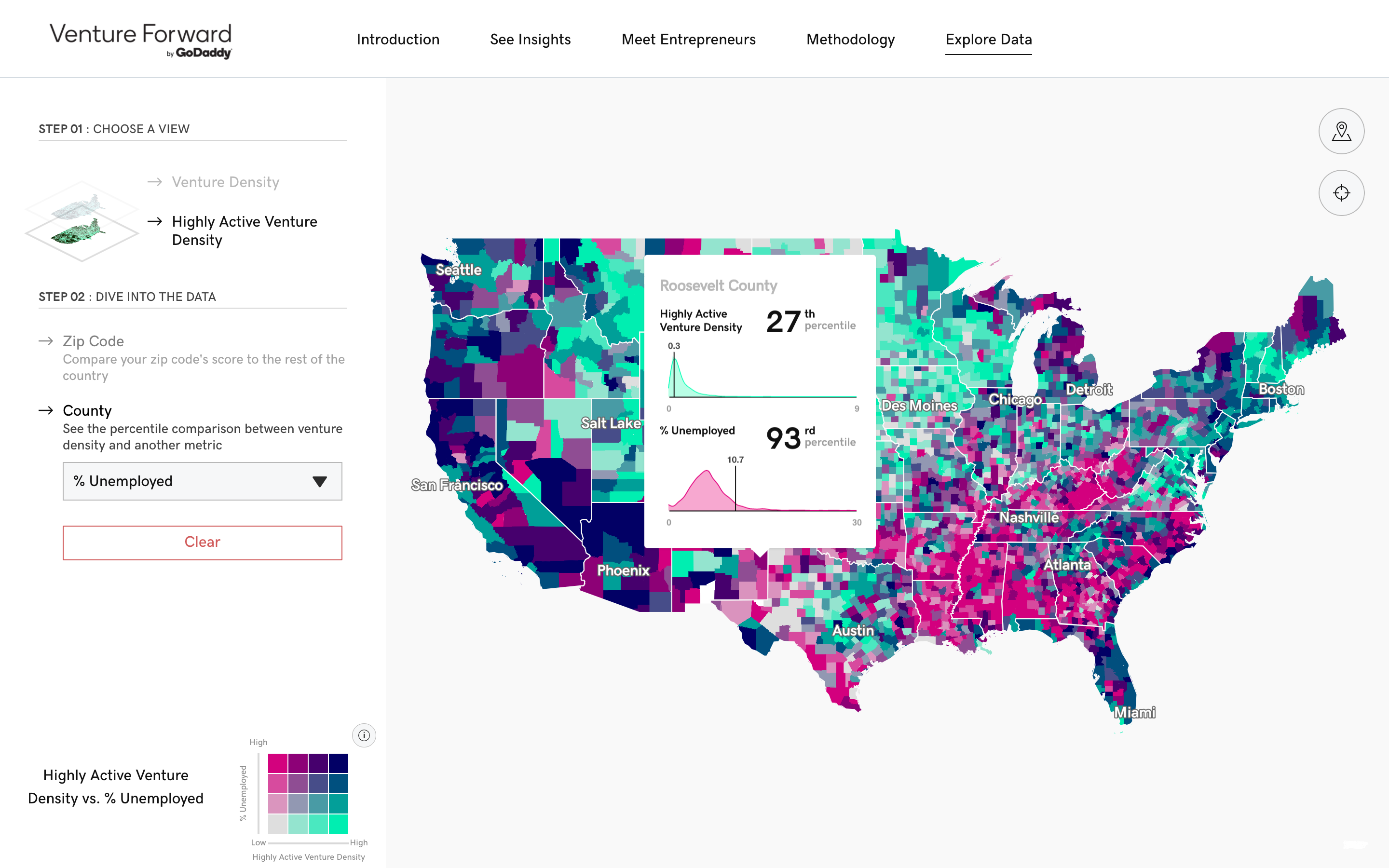Select the Venture Density view
The width and height of the screenshot is (1389, 868).
(226, 182)
